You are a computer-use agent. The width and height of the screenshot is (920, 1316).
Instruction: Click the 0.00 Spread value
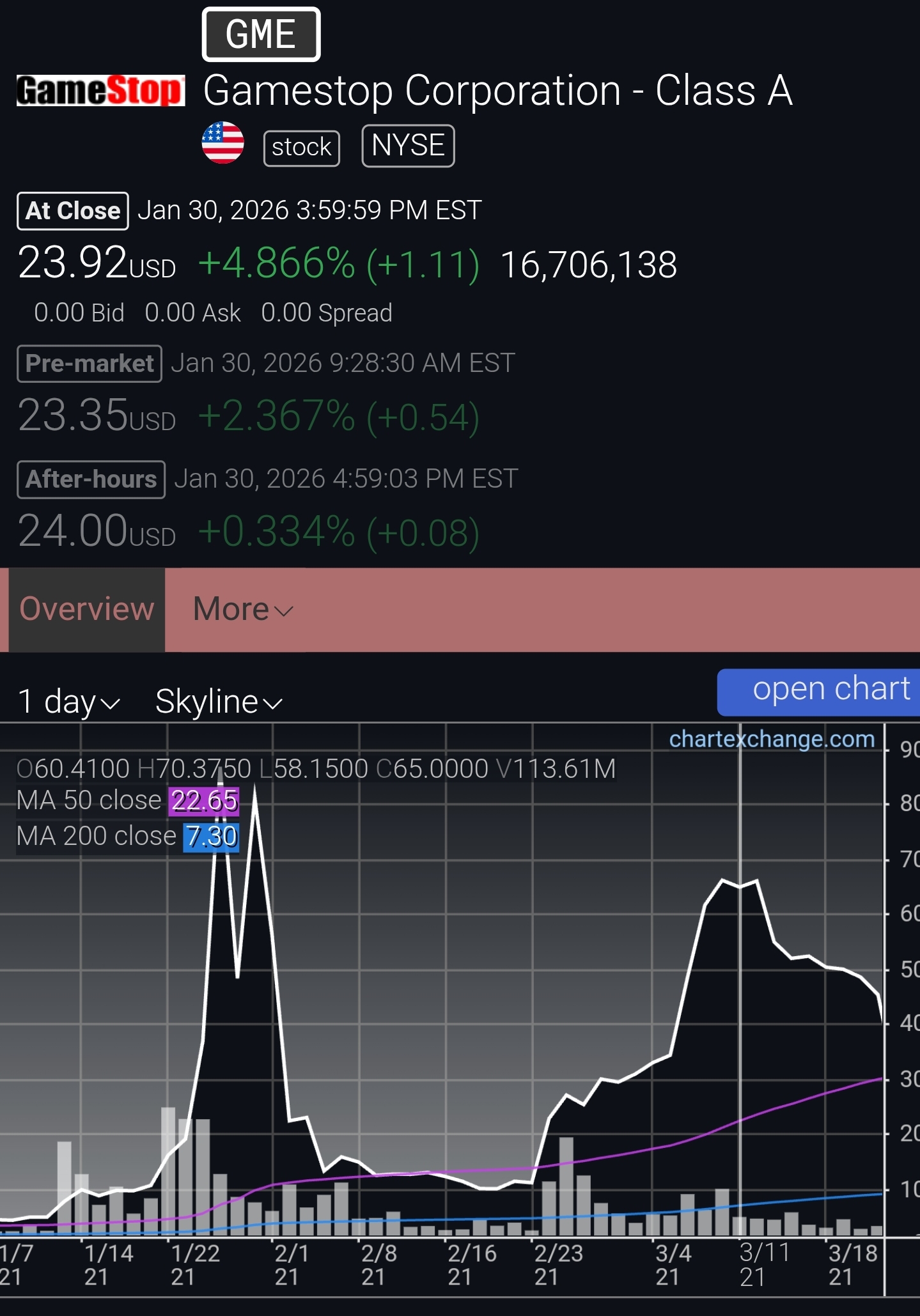327,313
